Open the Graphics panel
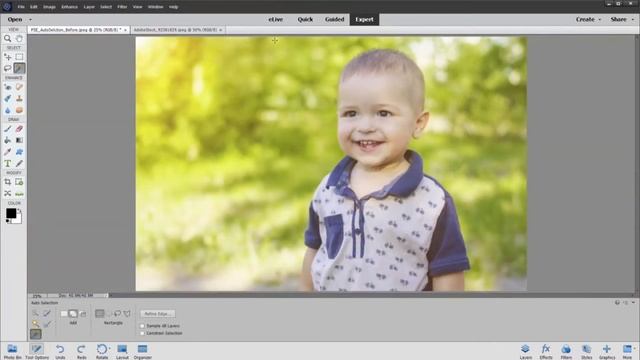 pos(607,351)
